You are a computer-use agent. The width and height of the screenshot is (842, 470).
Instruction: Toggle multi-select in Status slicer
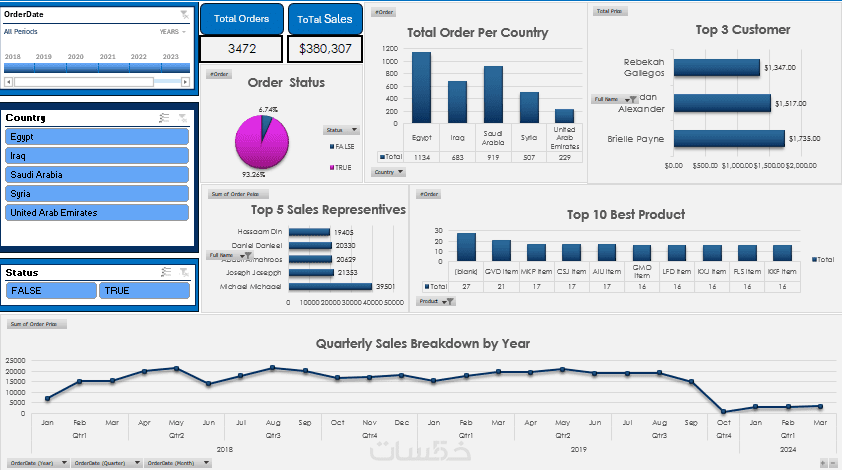166,272
